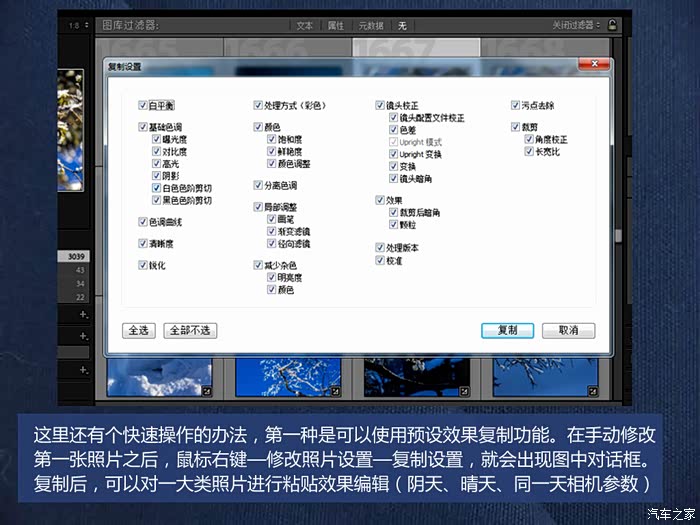Toggle the 锐化 checkbox

143,265
